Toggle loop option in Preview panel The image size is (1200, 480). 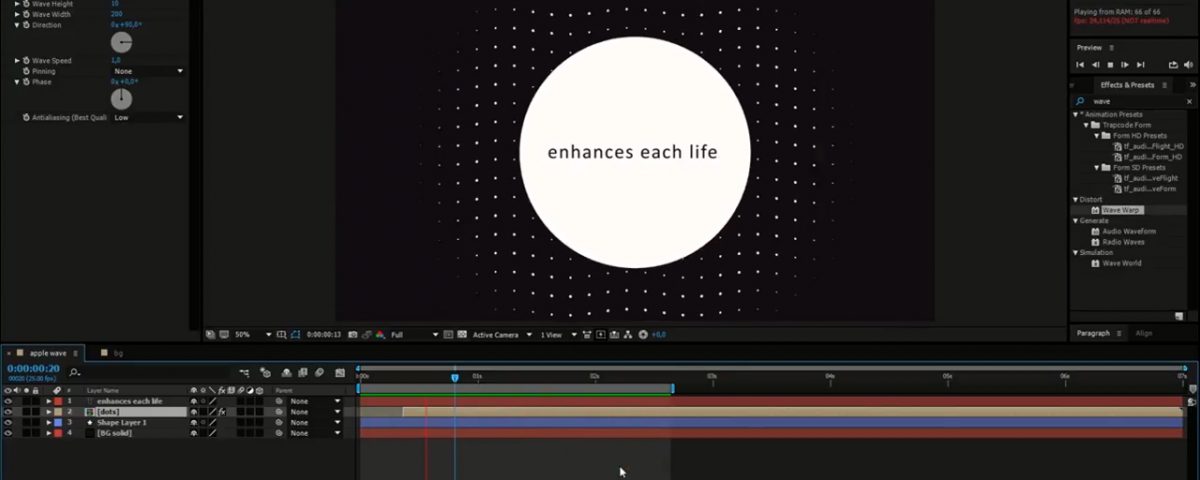coord(1174,65)
